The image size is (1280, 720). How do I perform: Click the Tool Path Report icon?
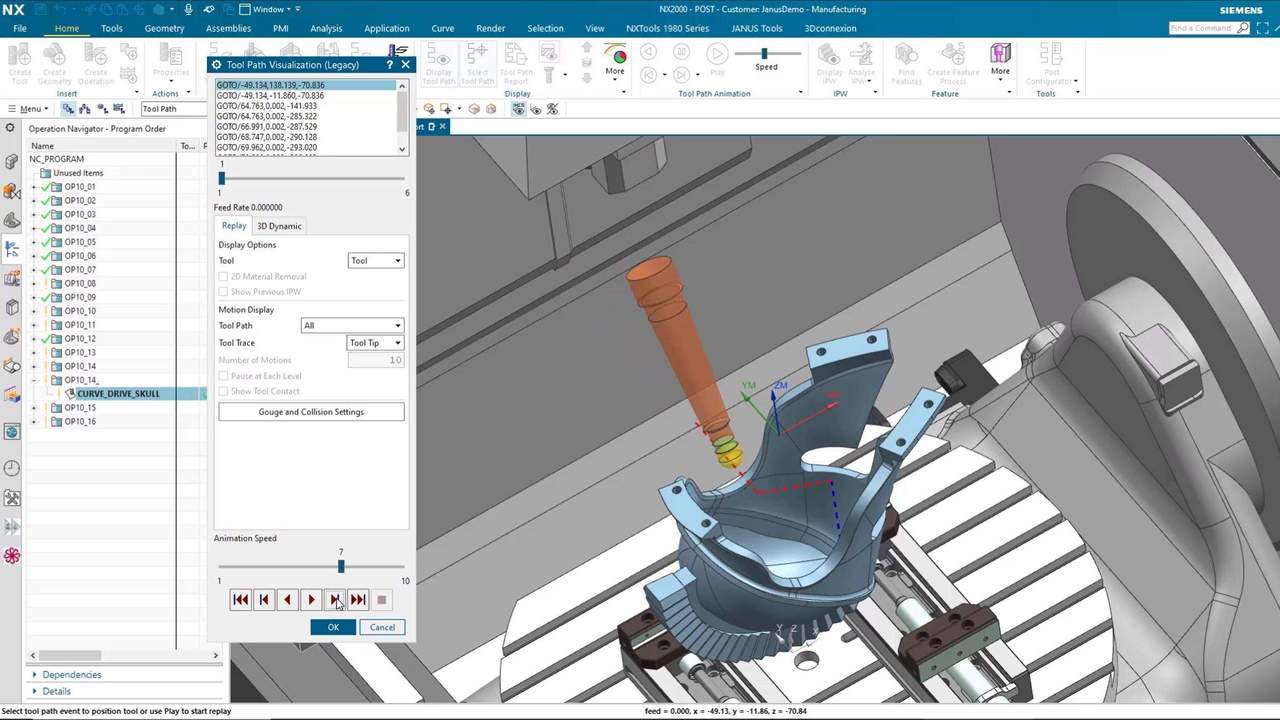coord(516,62)
